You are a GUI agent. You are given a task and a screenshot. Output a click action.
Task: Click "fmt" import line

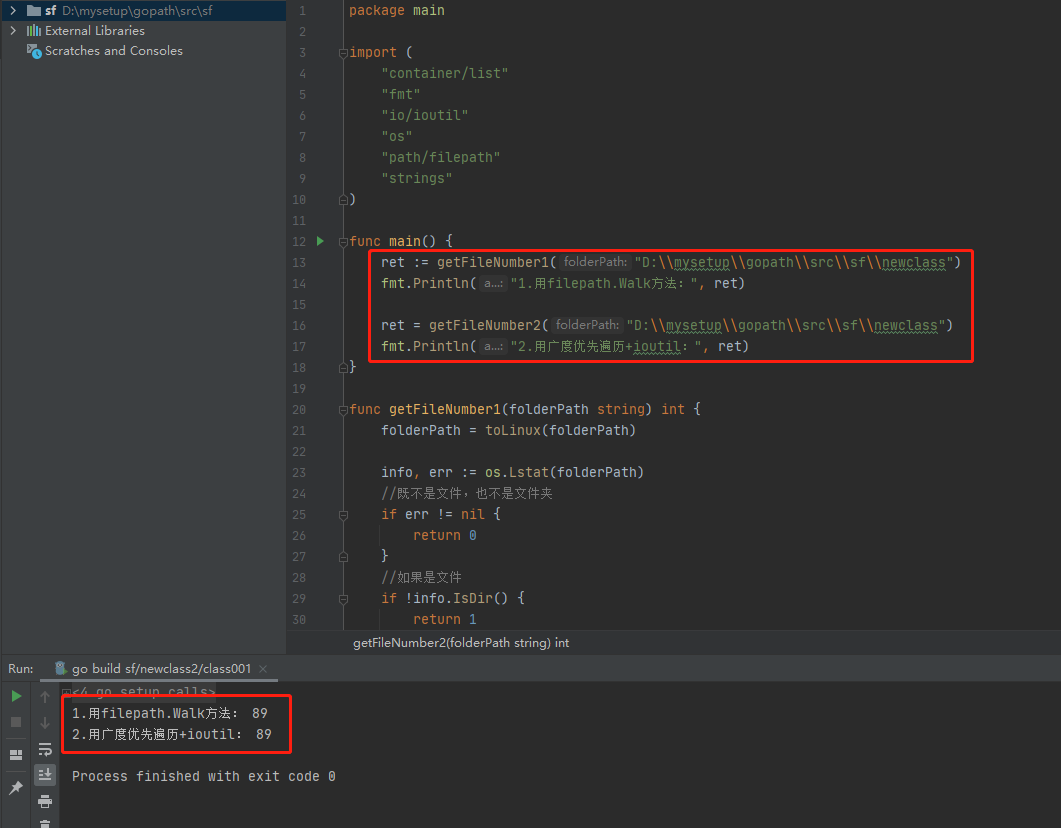click(x=401, y=94)
